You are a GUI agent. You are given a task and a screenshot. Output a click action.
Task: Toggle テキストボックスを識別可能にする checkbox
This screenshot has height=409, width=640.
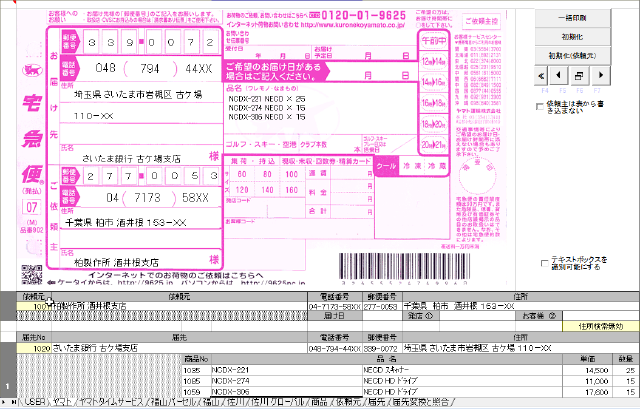point(544,263)
